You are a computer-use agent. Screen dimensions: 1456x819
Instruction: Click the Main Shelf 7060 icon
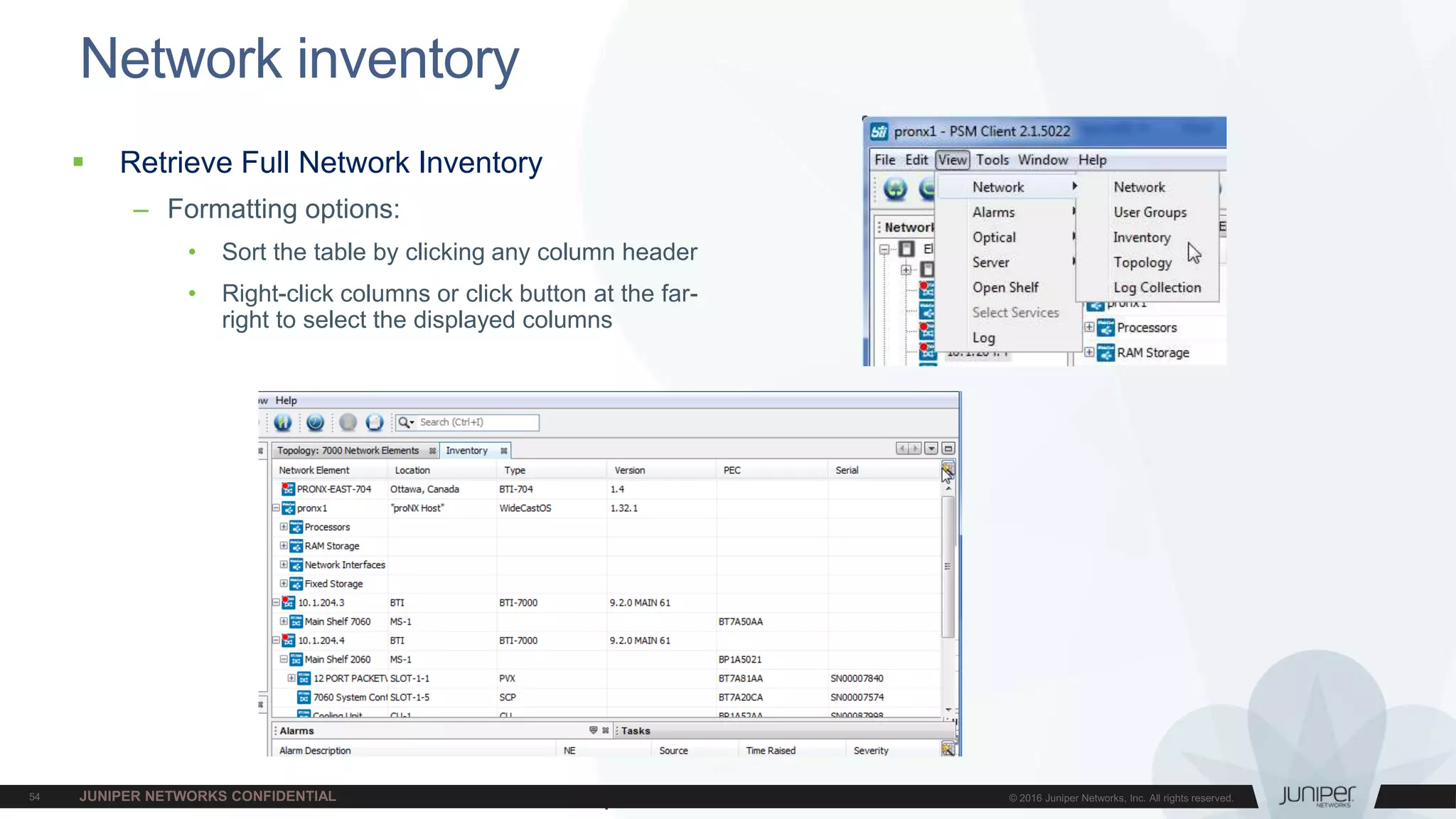coord(296,622)
